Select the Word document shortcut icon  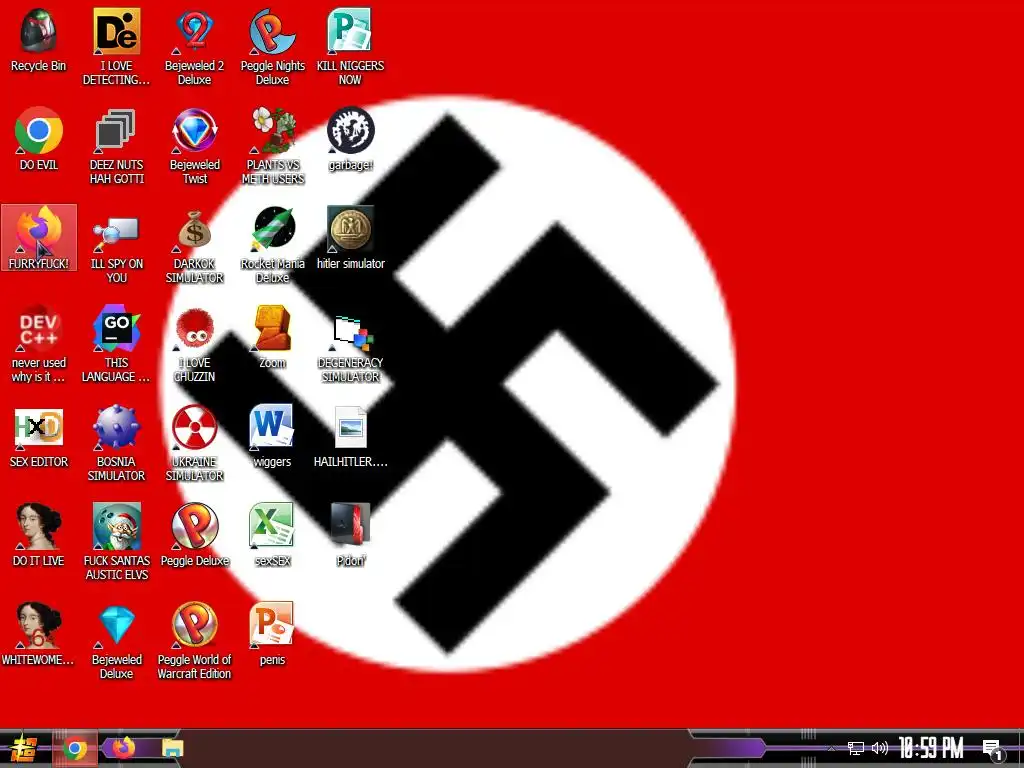click(271, 428)
